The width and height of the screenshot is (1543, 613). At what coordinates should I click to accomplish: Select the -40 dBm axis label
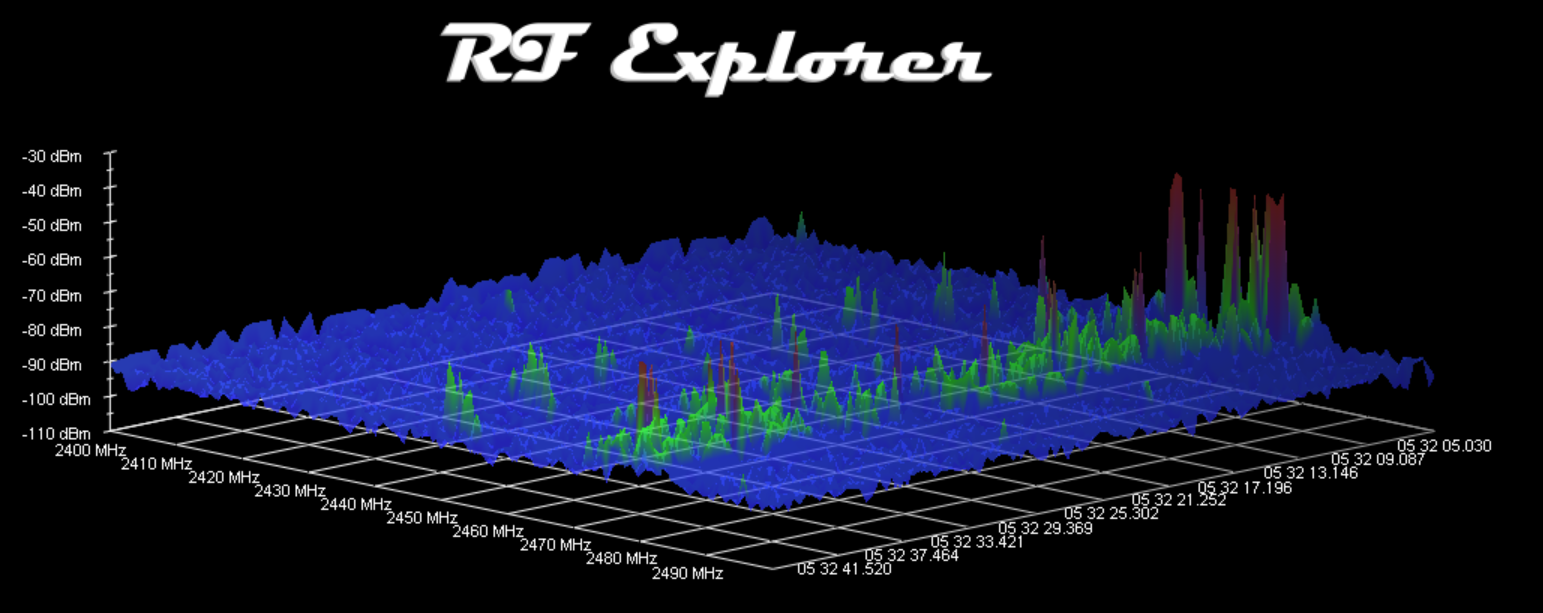pyautogui.click(x=53, y=190)
